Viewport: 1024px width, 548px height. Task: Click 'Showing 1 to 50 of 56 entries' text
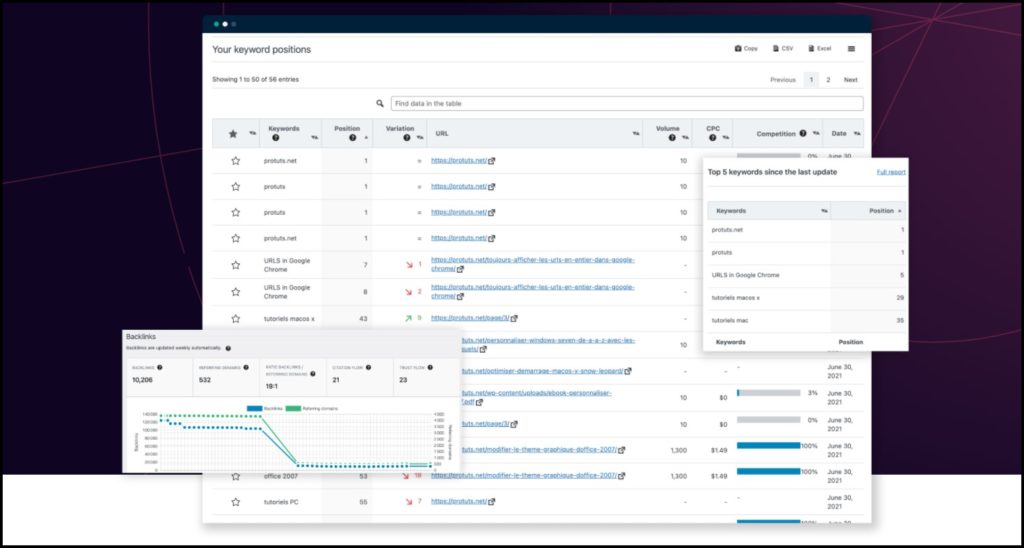[255, 80]
